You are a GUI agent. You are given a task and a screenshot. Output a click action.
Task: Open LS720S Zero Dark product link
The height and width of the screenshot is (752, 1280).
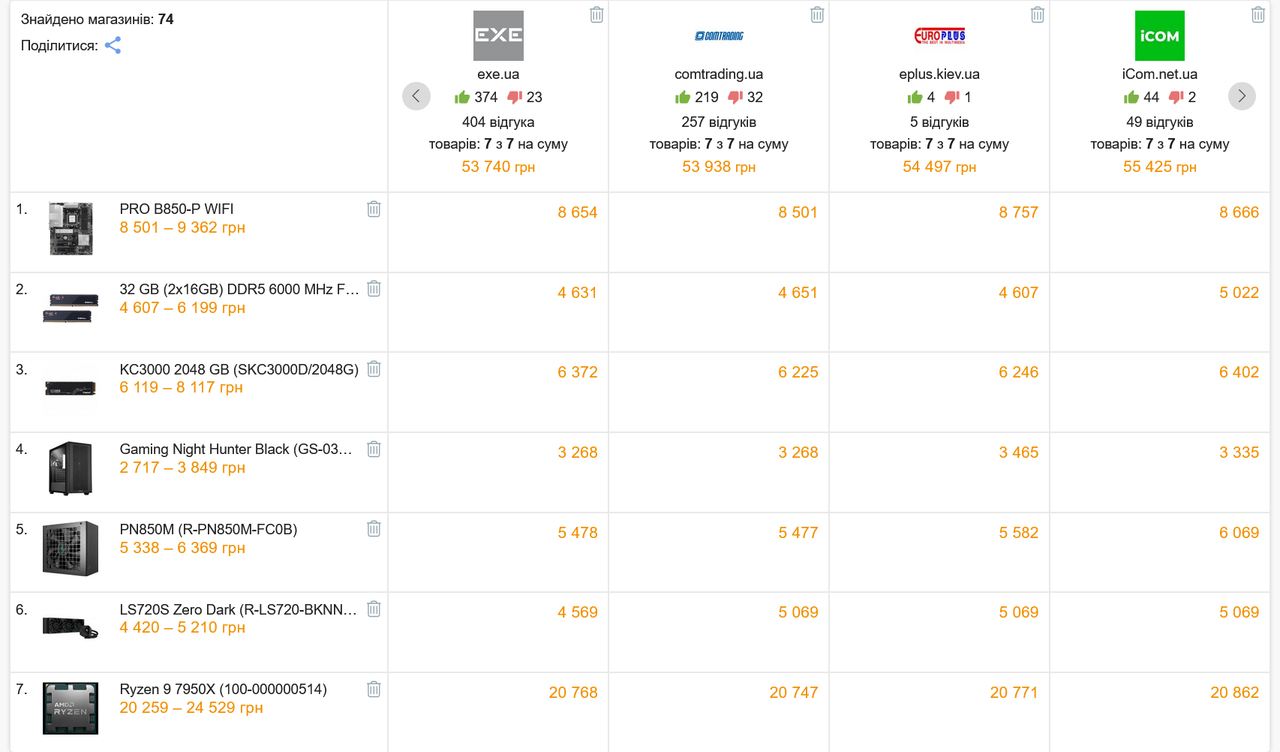(x=239, y=609)
